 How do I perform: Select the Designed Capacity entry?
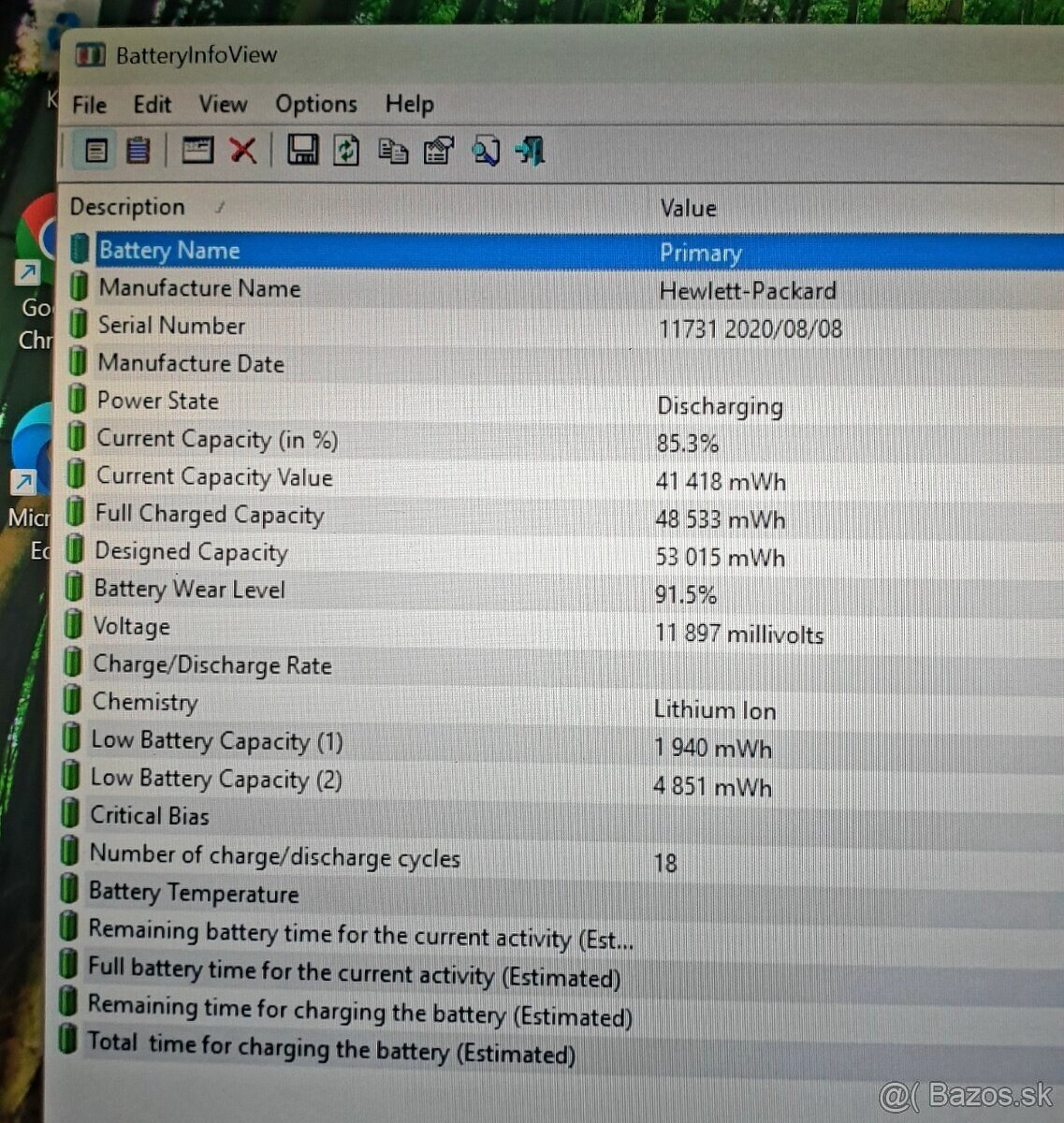pos(191,552)
